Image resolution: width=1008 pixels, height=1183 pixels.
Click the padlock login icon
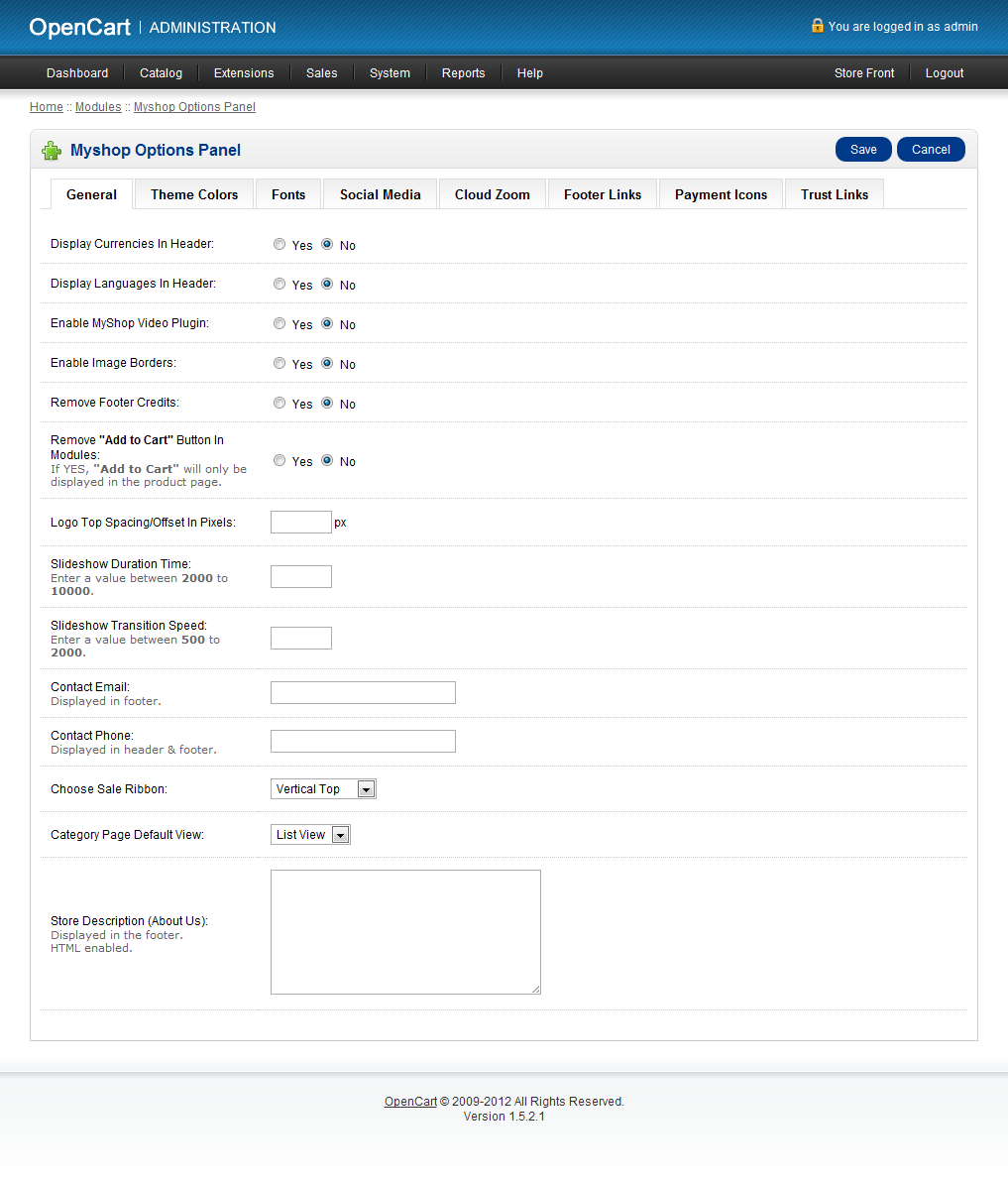[818, 26]
